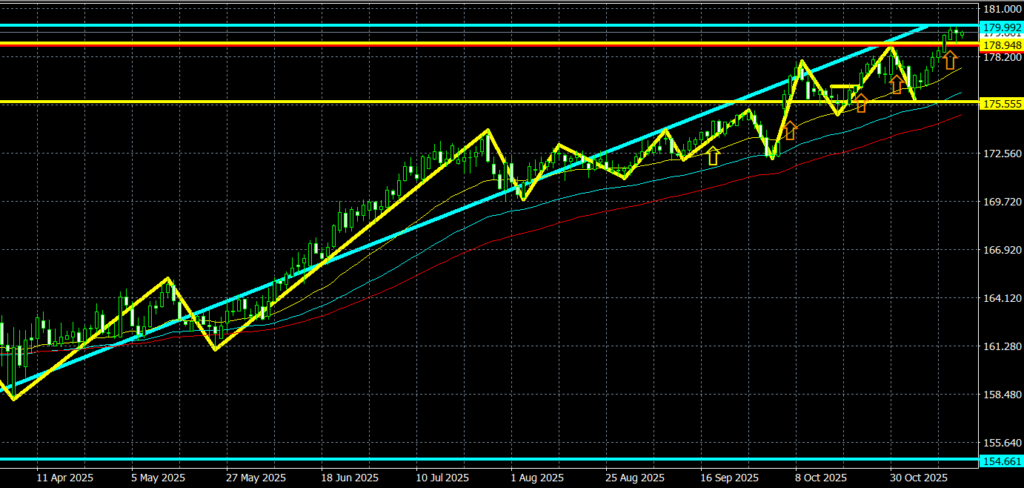
Task: Select the rightmost orange up arrow marker
Action: (x=950, y=60)
